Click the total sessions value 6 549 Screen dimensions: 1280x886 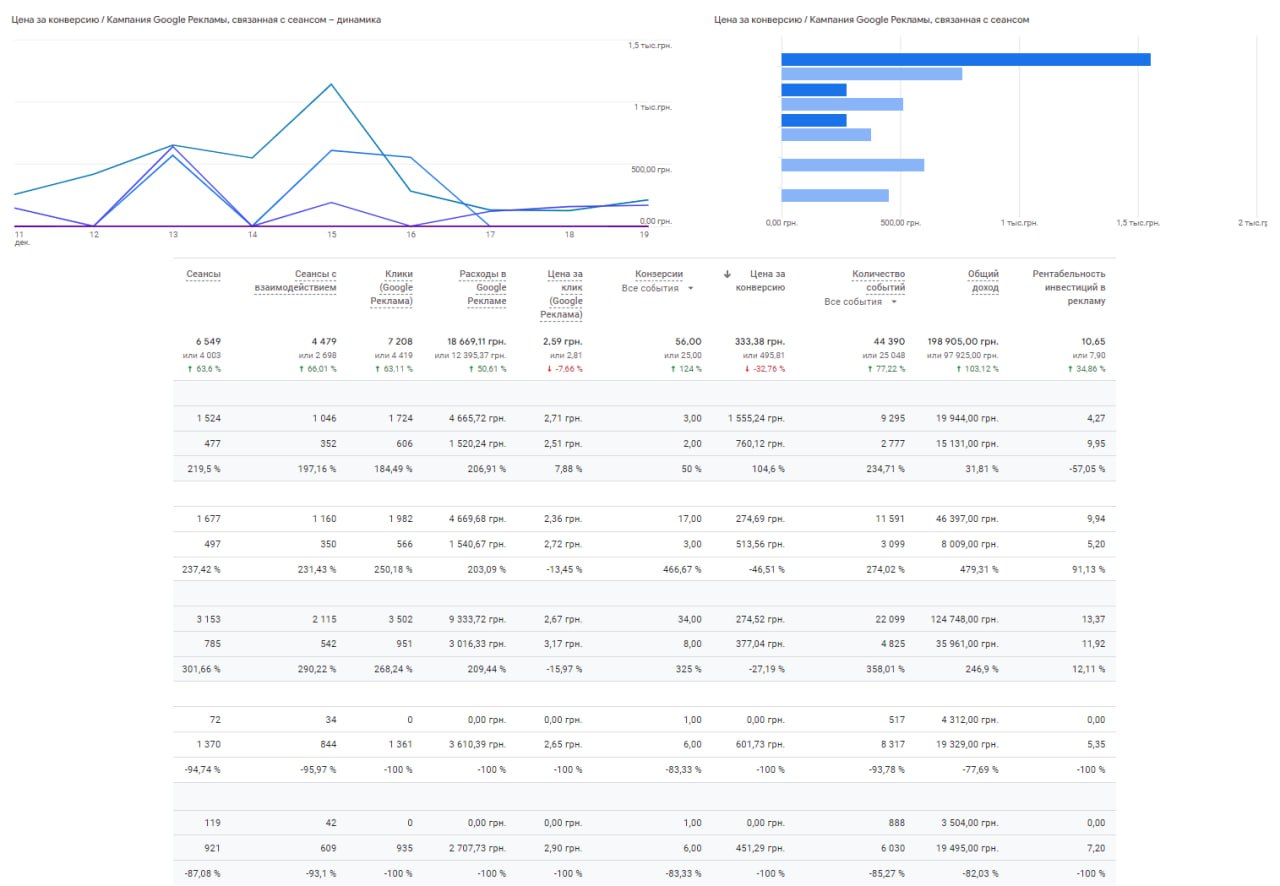207,342
